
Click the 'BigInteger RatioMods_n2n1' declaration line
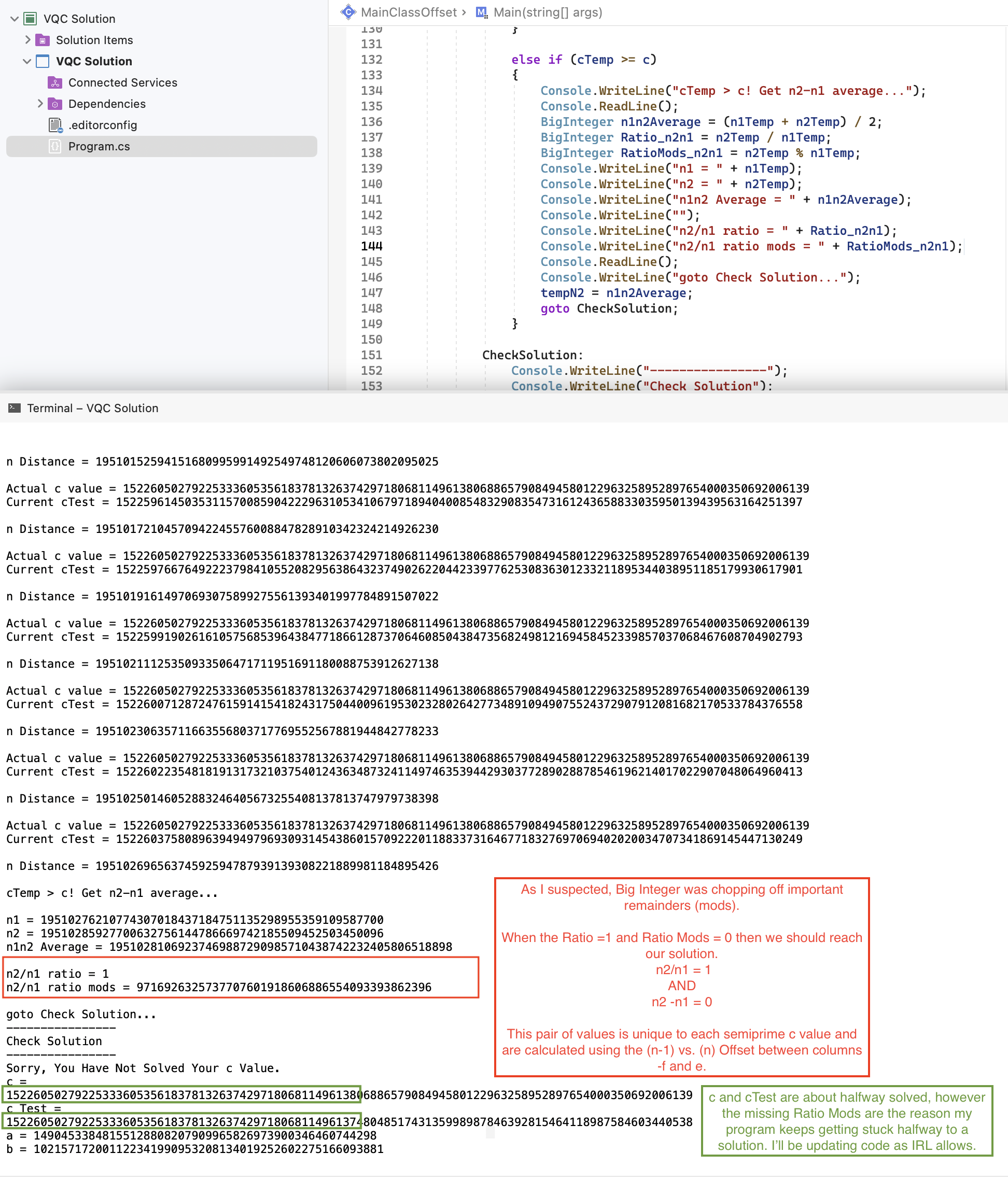(700, 153)
